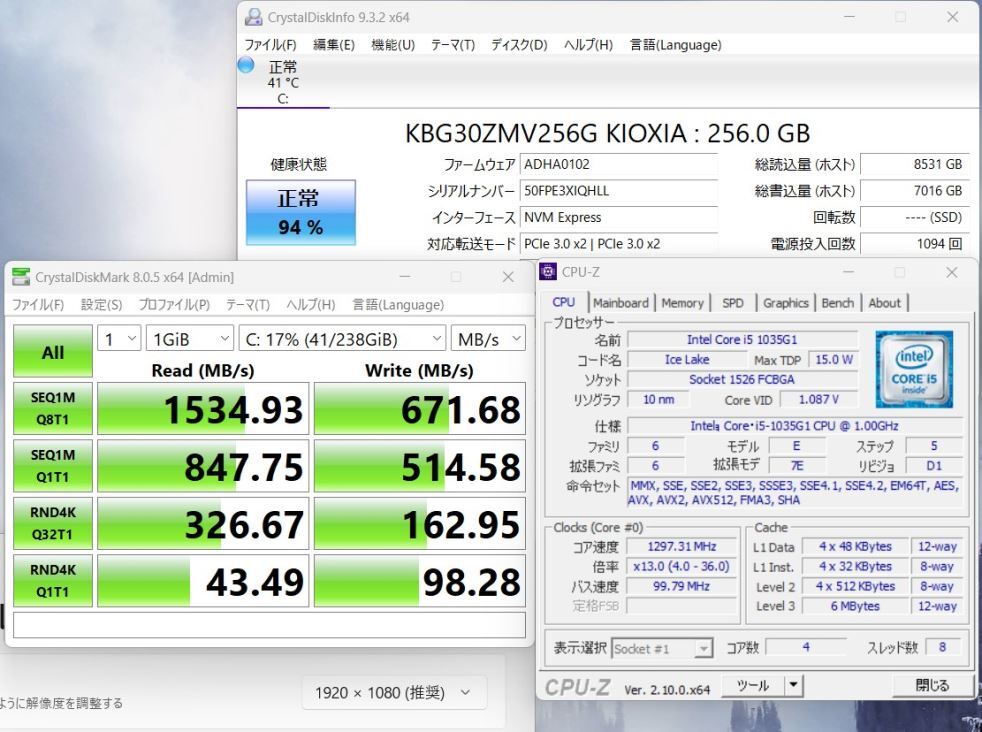Click the KBG30ZMV256G KIOXIA drive title
This screenshot has height=732, width=982.
pos(607,133)
